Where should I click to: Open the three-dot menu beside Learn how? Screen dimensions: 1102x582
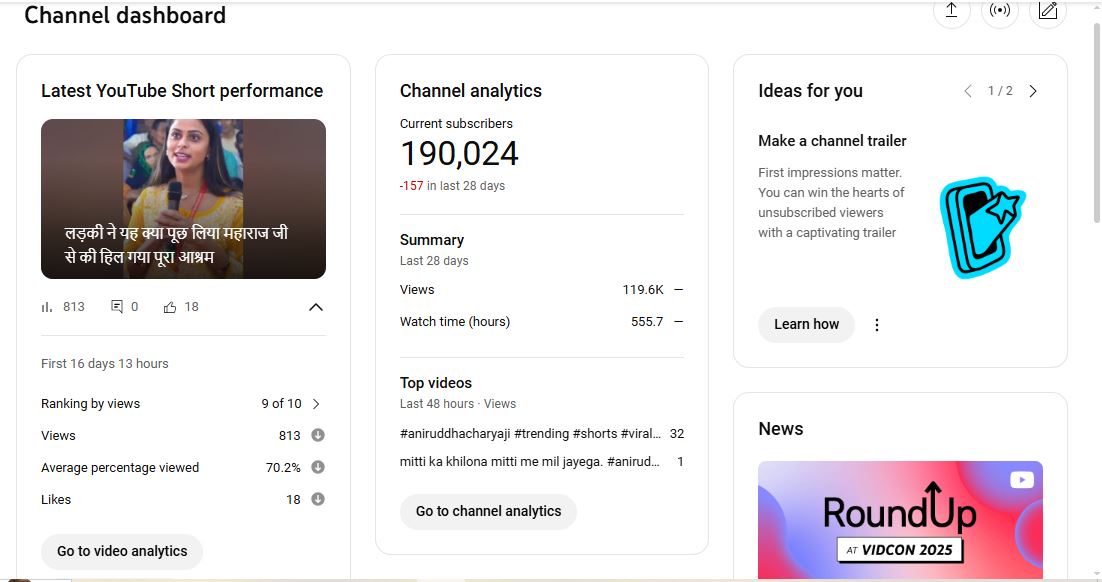[x=877, y=325]
